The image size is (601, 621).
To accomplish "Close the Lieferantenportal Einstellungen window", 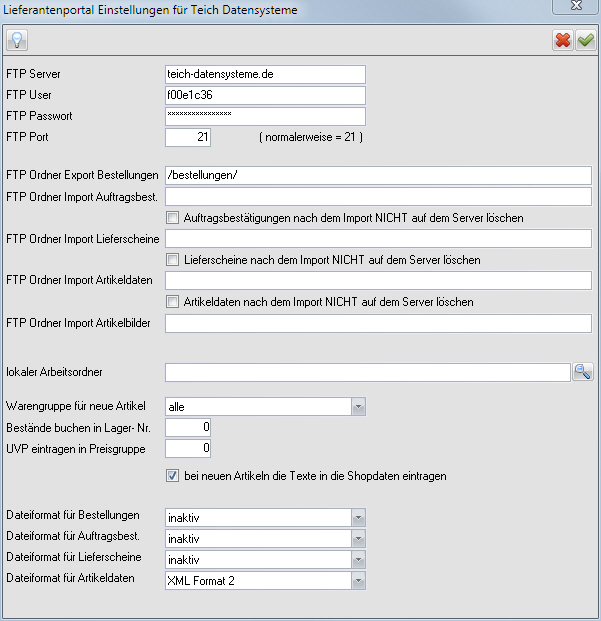I will (576, 6).
